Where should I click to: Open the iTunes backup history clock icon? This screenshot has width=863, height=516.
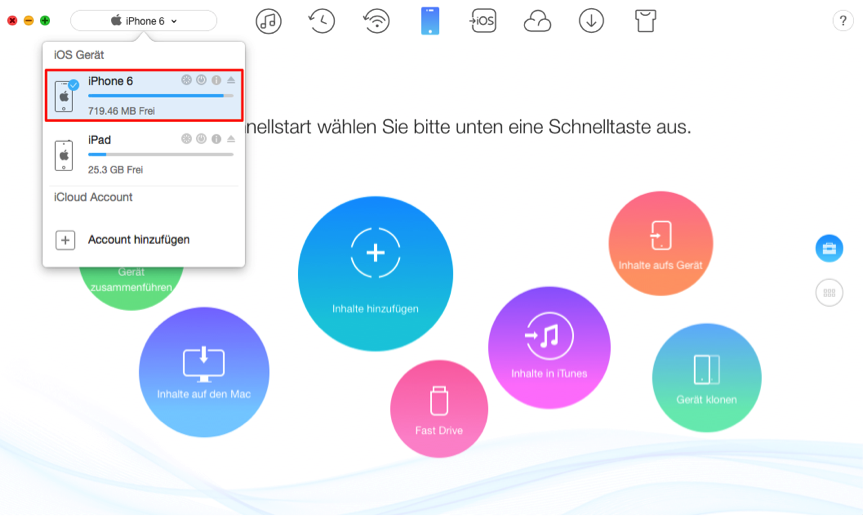(x=321, y=21)
